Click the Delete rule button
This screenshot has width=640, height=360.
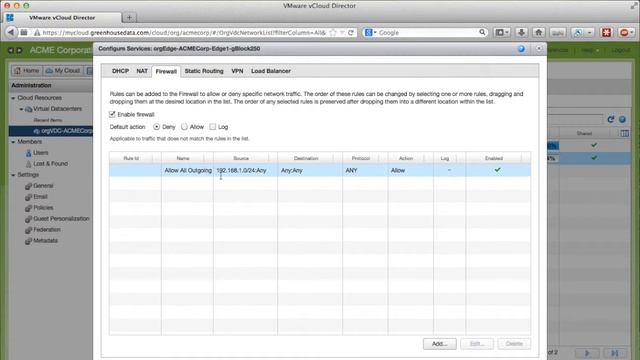click(x=514, y=344)
